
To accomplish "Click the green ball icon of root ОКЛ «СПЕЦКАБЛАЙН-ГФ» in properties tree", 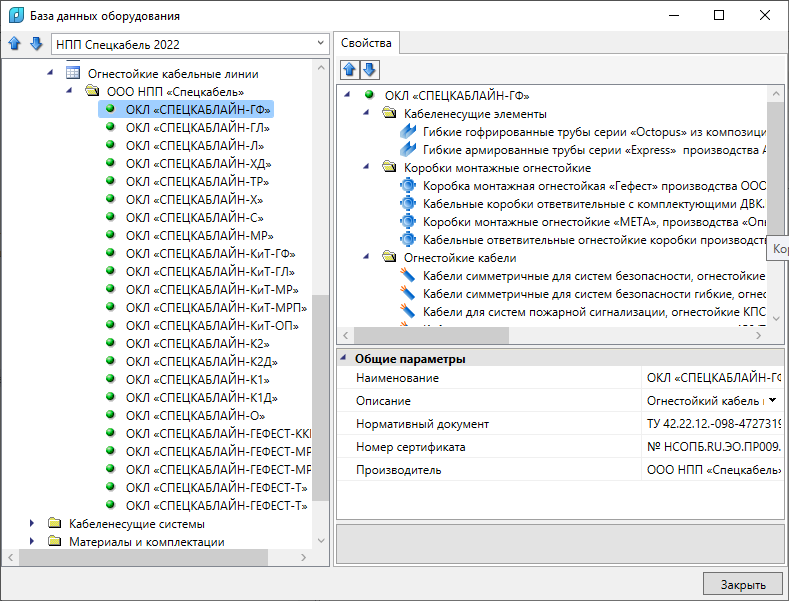I will pyautogui.click(x=370, y=95).
